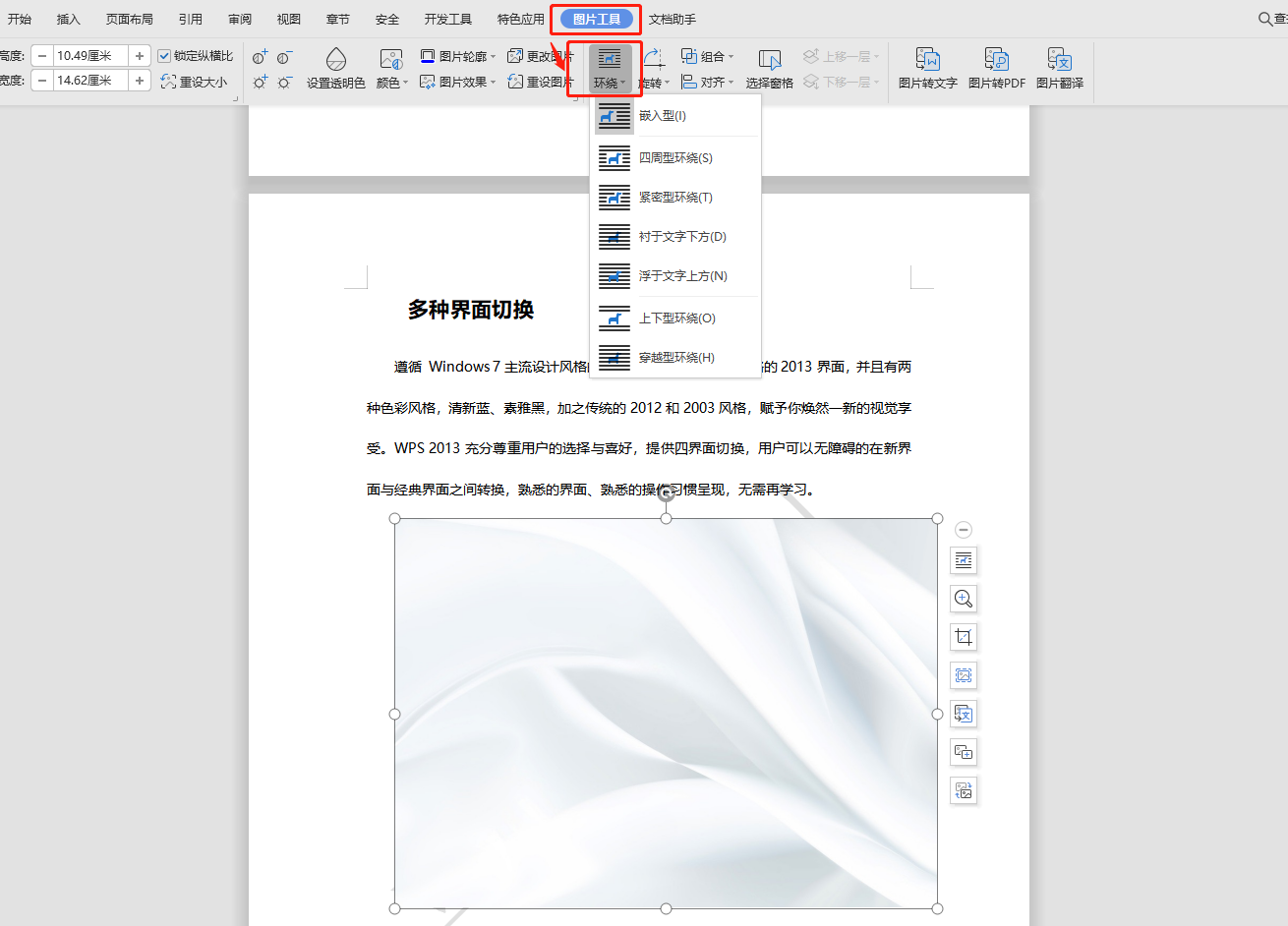Select Top and Bottom wrap (上下型环绕)
Screen dimensions: 1288x926
675,318
